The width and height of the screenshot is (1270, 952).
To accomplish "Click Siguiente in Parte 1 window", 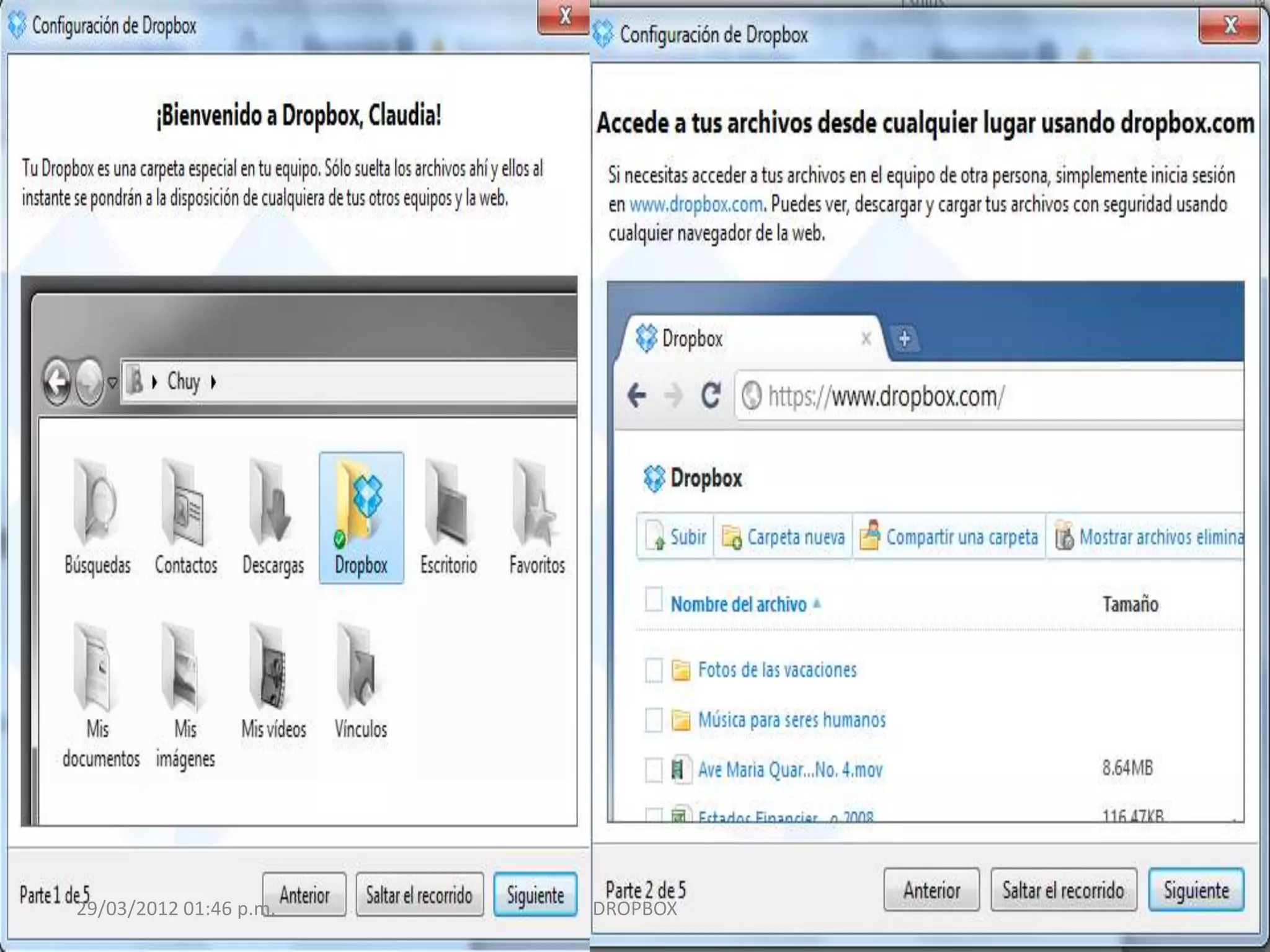I will 535,894.
